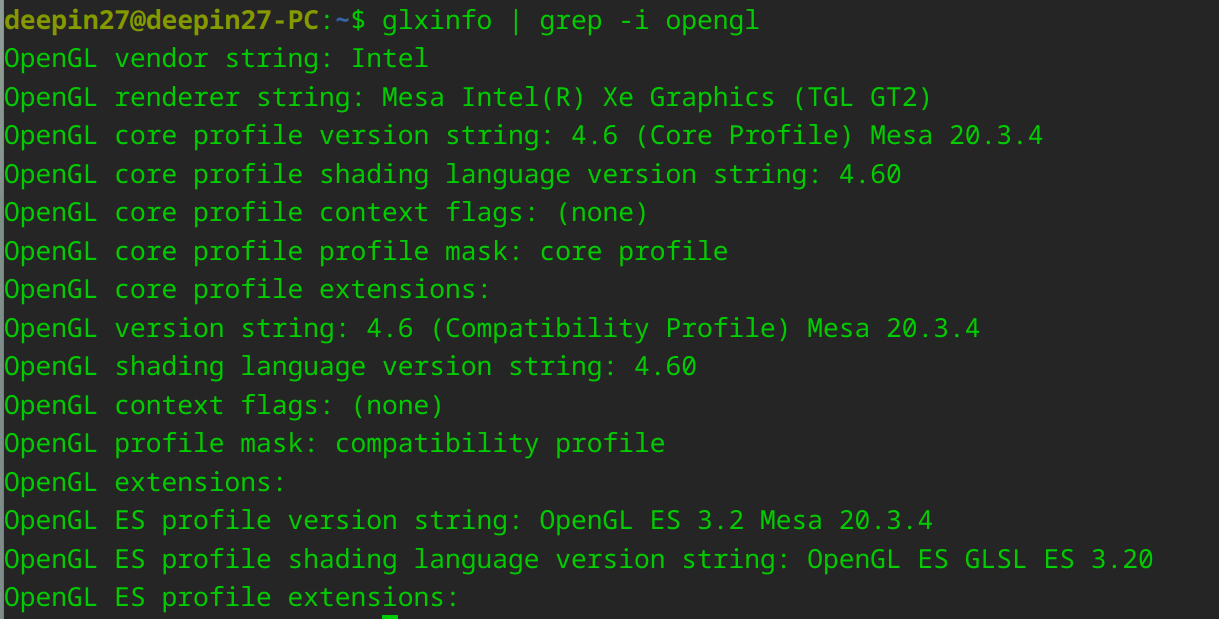Click core profile shading language version 4.60
The image size is (1219, 619).
(x=870, y=174)
